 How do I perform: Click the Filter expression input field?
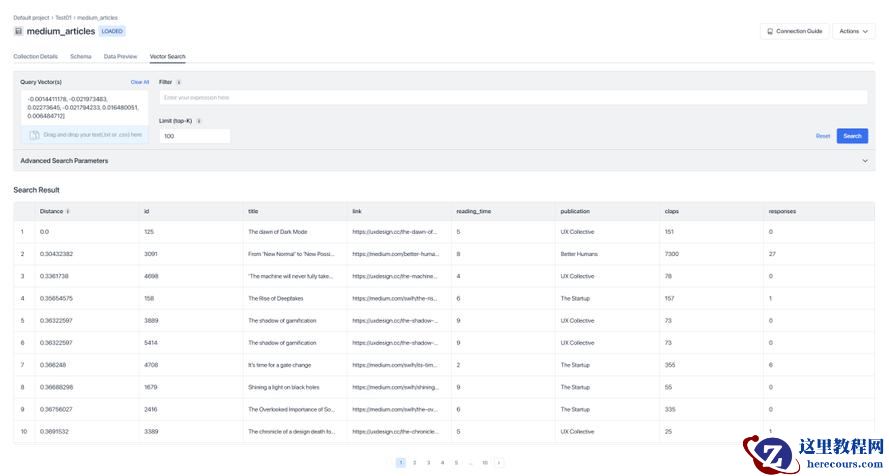tap(512, 98)
